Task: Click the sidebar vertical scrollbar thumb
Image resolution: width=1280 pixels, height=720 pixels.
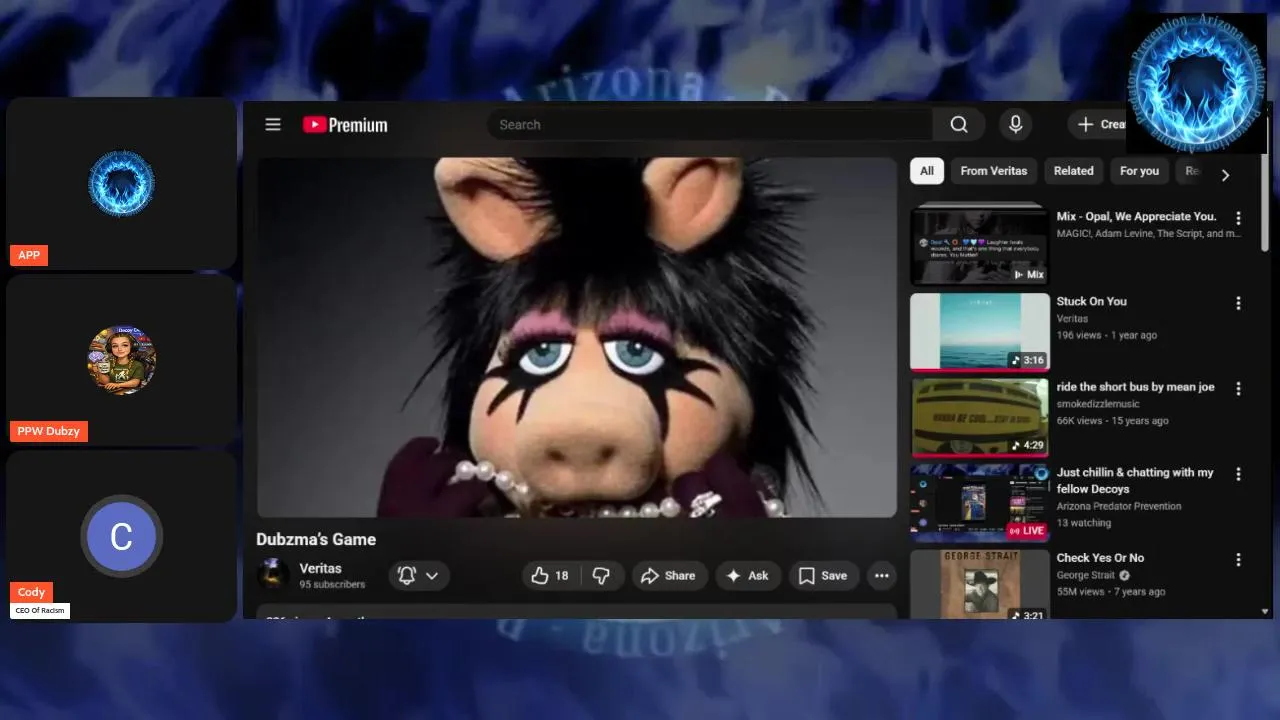Action: (1265, 200)
